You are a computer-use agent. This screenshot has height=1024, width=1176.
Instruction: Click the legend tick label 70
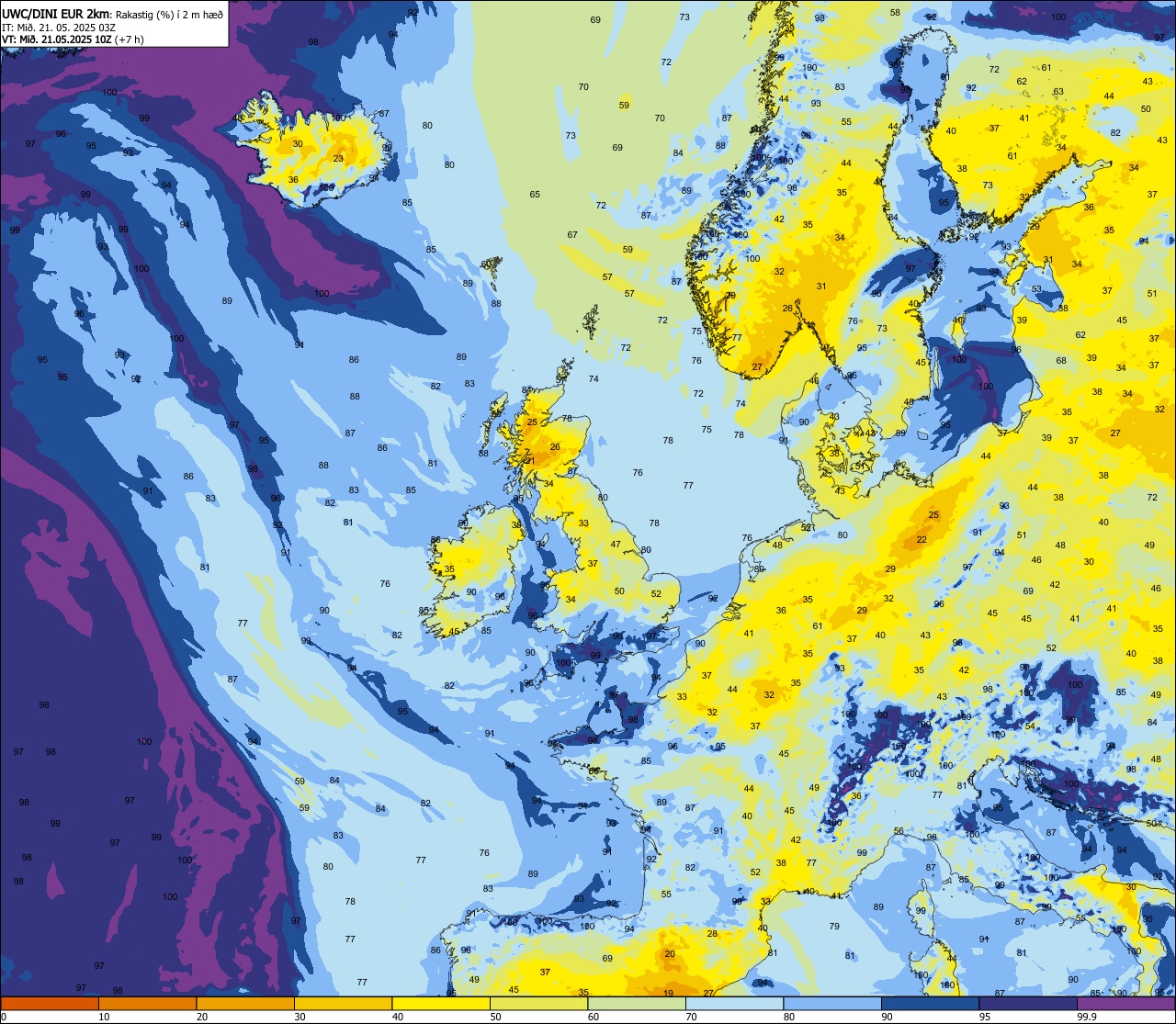tap(691, 1017)
